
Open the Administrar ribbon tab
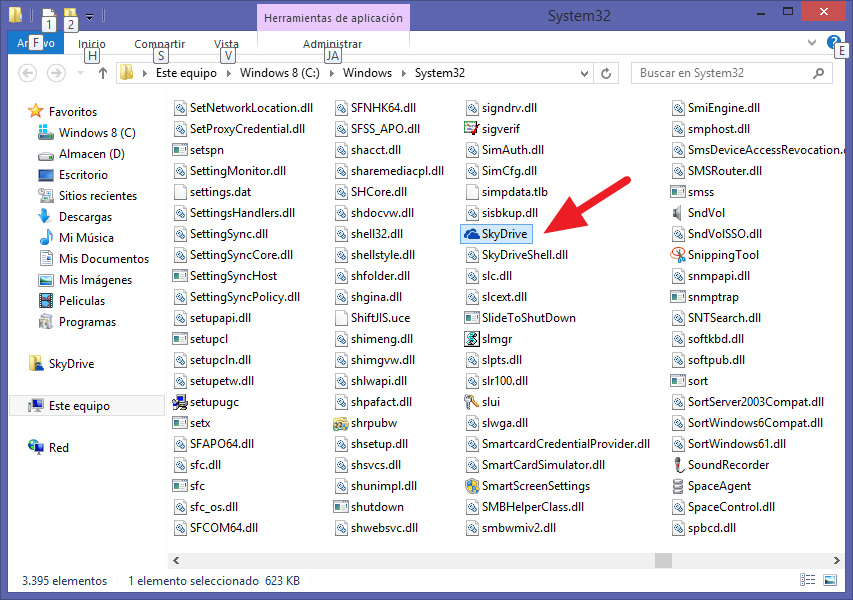[x=332, y=44]
